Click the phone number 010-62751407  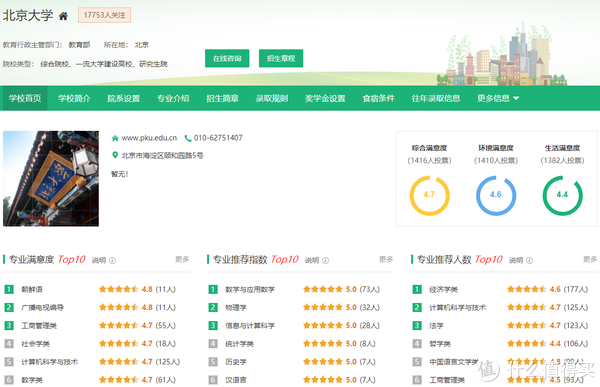[x=218, y=138]
